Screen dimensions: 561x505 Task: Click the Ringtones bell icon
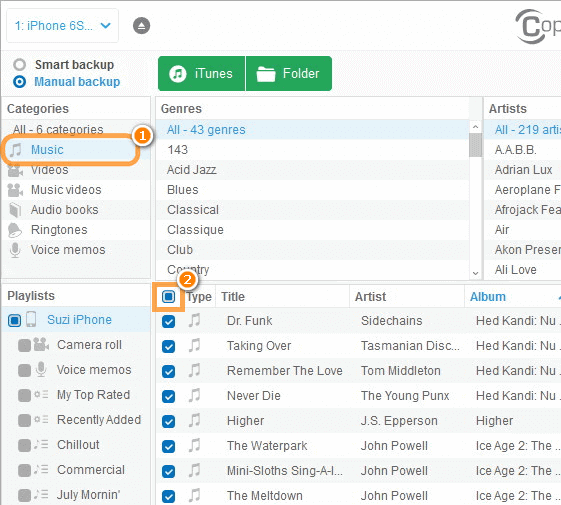point(15,230)
